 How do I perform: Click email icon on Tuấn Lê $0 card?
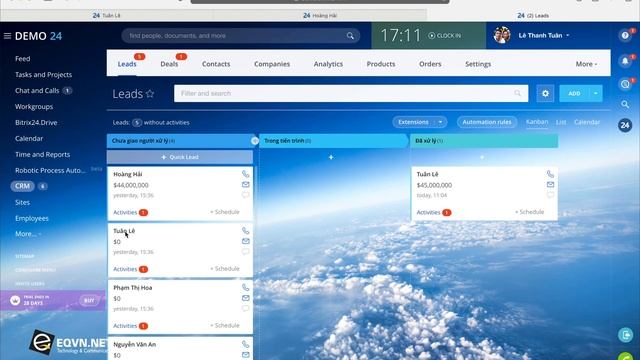pos(245,241)
